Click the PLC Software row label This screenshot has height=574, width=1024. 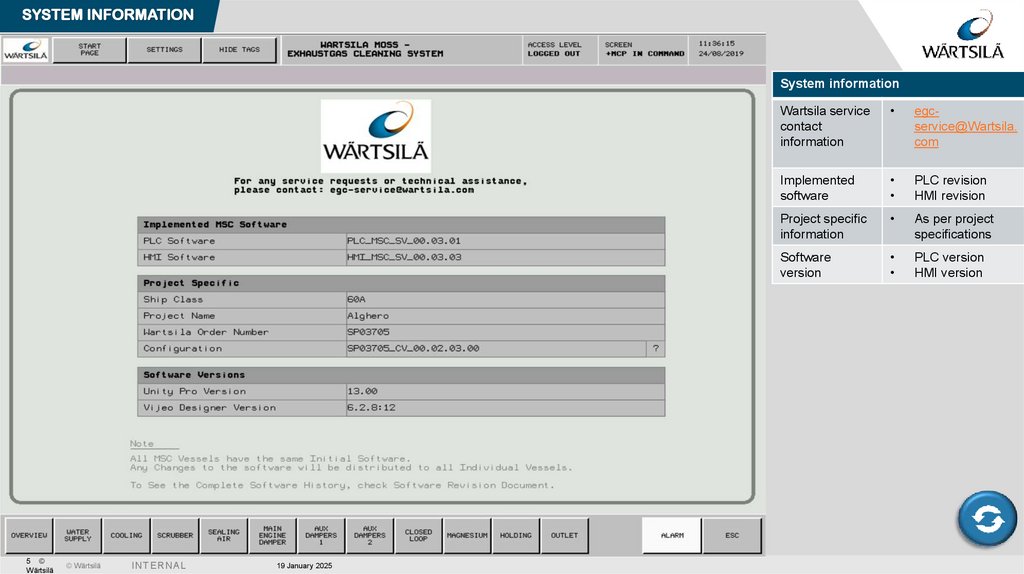tap(179, 241)
